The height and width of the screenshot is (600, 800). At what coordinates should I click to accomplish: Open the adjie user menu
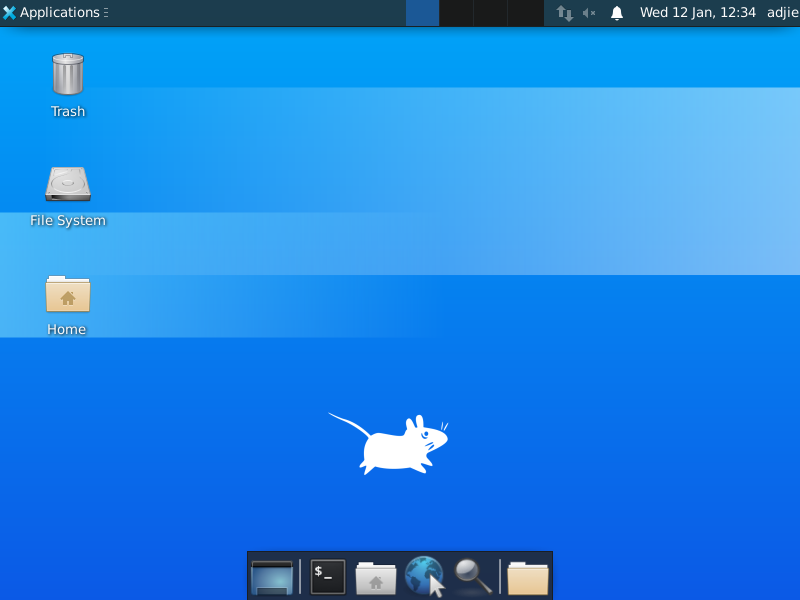(x=783, y=12)
